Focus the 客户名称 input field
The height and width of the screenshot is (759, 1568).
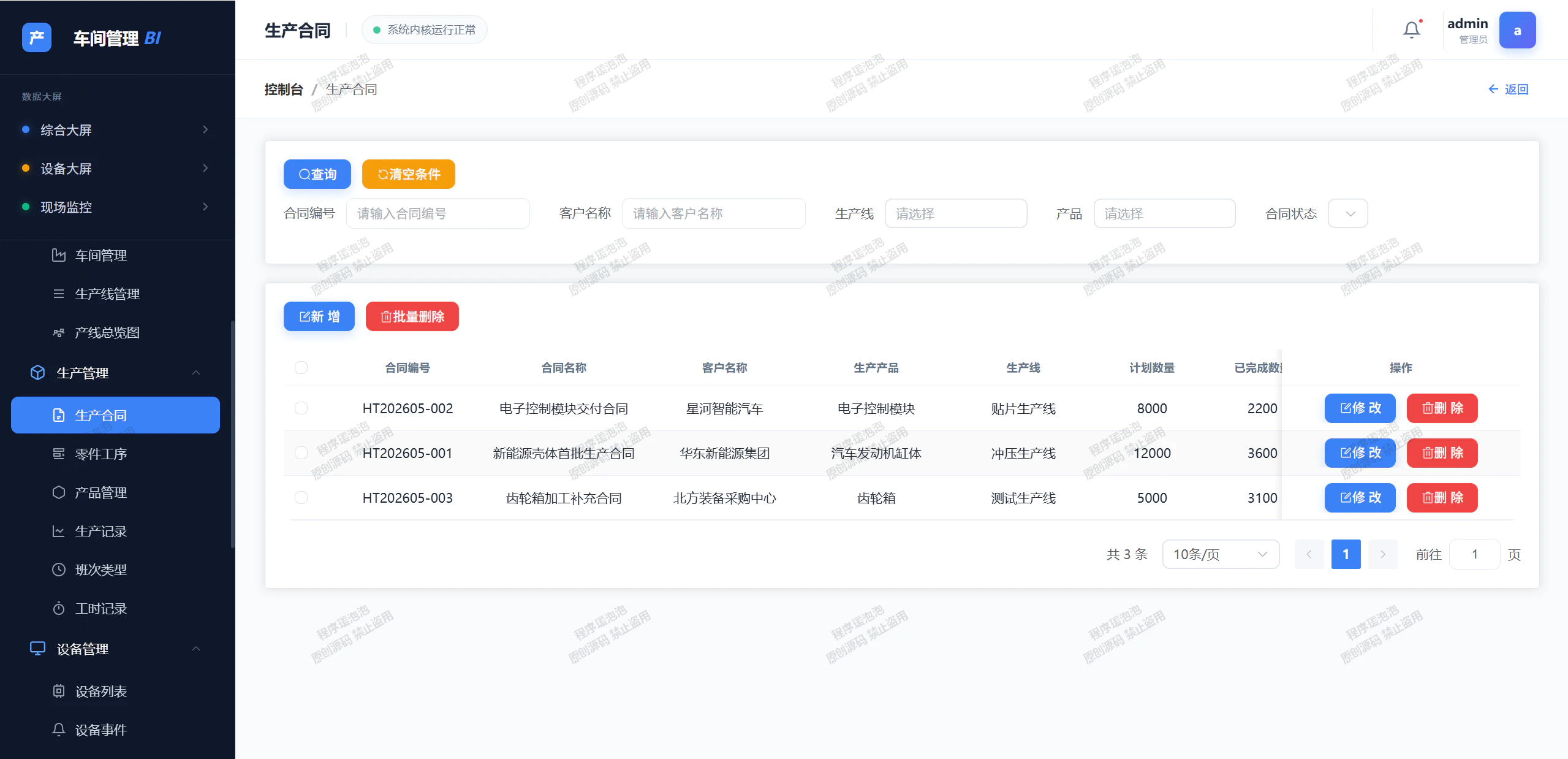point(714,213)
